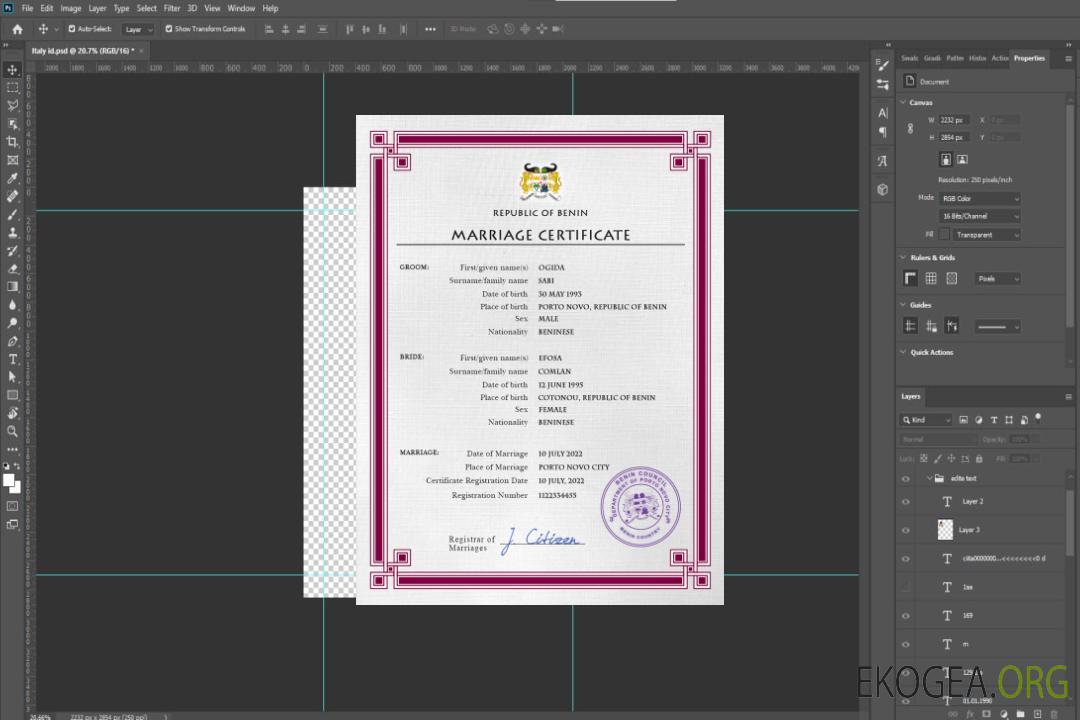Select the Zoom tool

[12, 431]
